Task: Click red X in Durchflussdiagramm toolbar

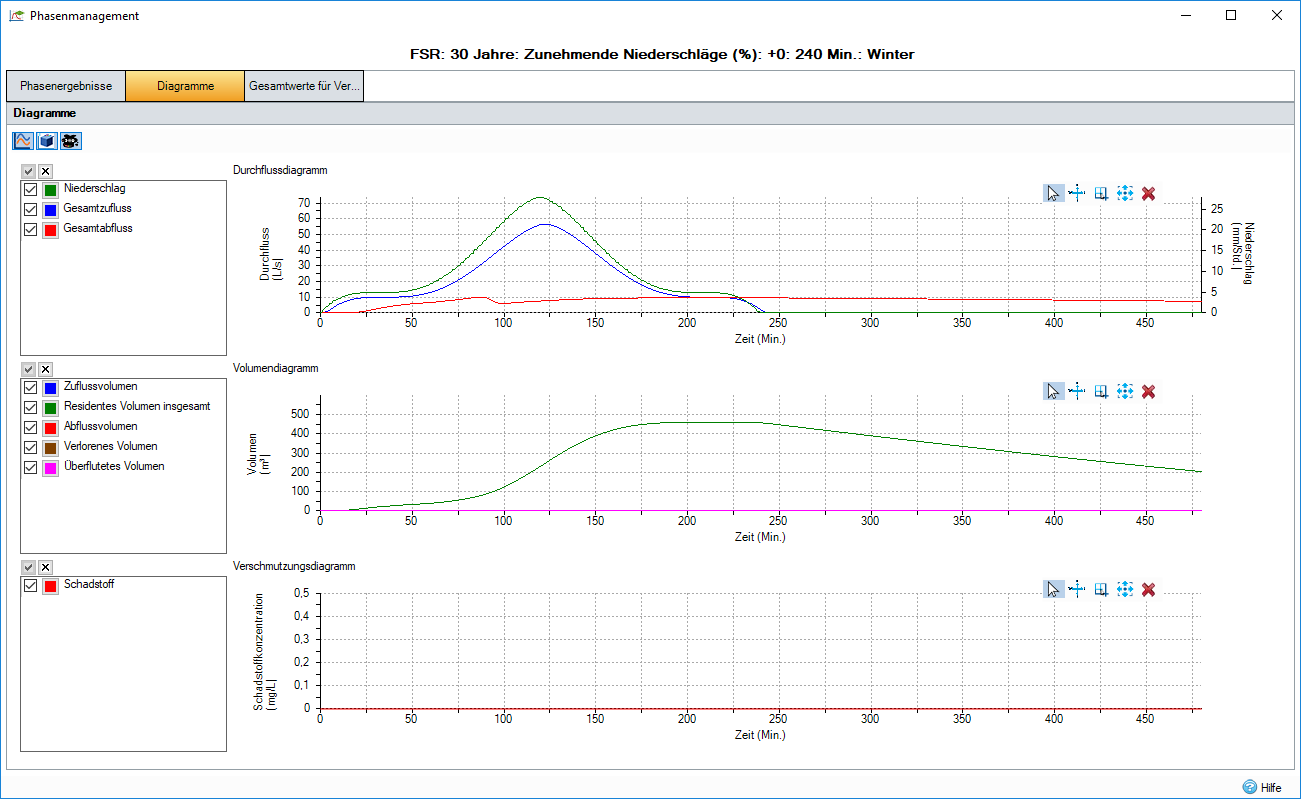Action: coord(1148,193)
